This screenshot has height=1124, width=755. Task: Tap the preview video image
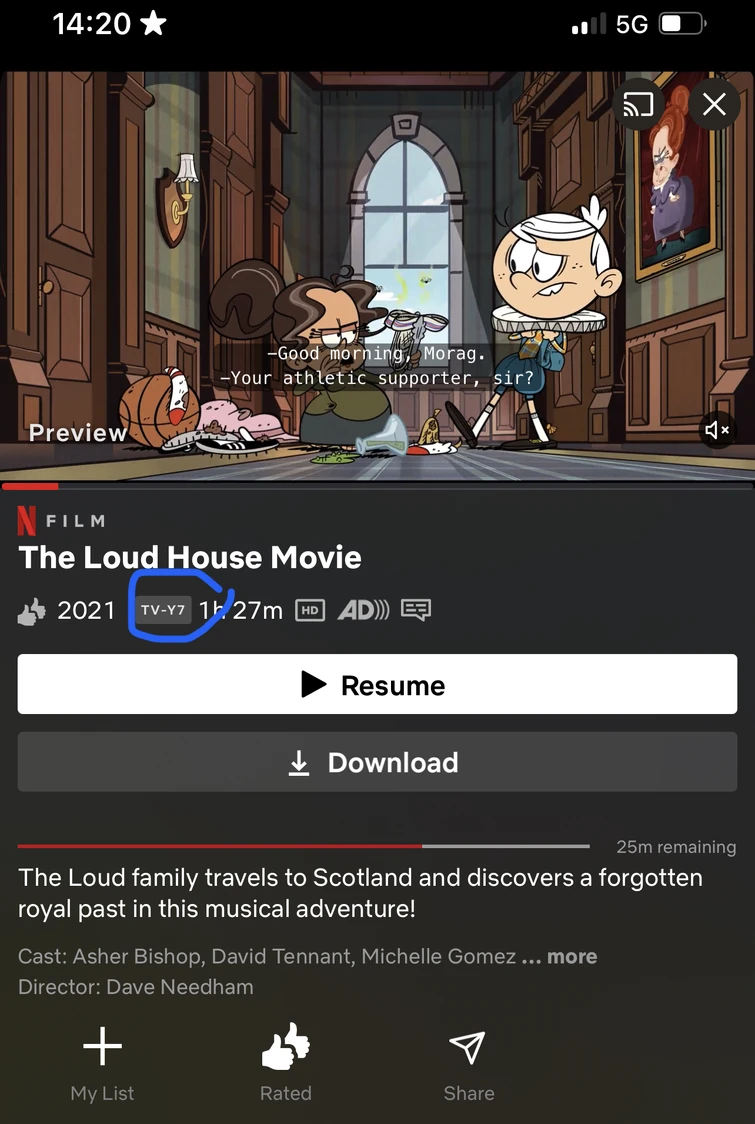[x=377, y=276]
